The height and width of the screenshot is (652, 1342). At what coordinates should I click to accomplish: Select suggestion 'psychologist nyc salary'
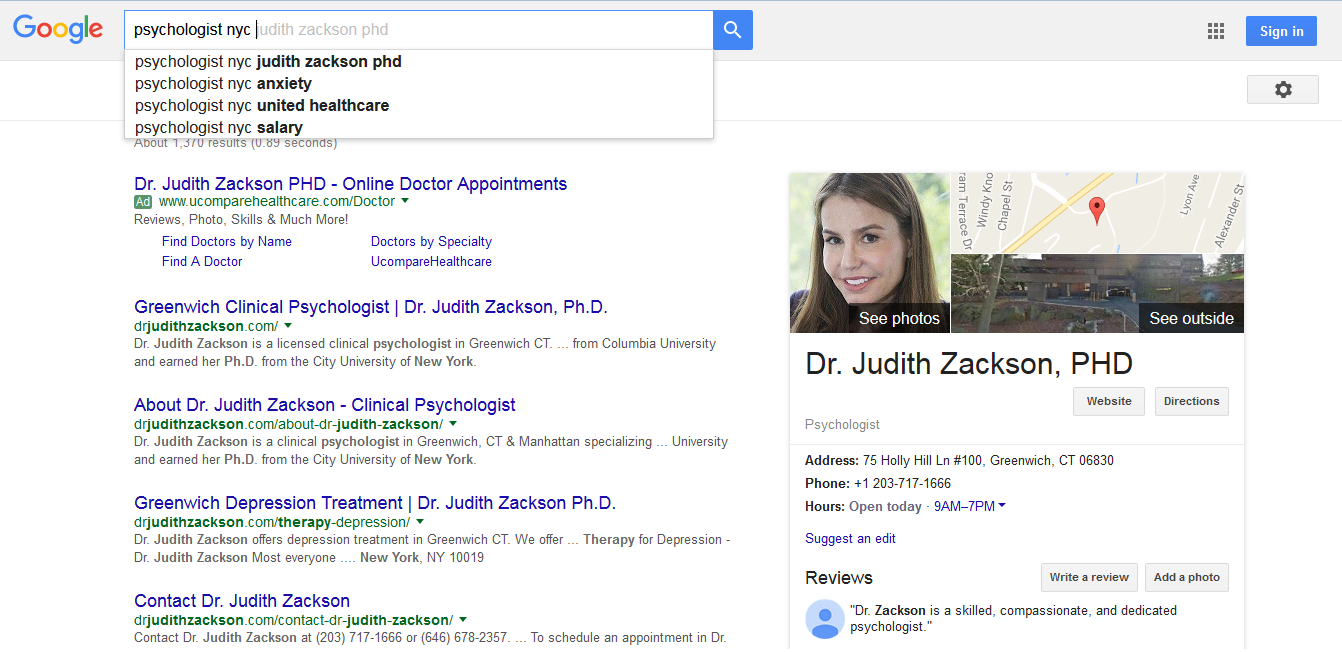click(x=418, y=127)
